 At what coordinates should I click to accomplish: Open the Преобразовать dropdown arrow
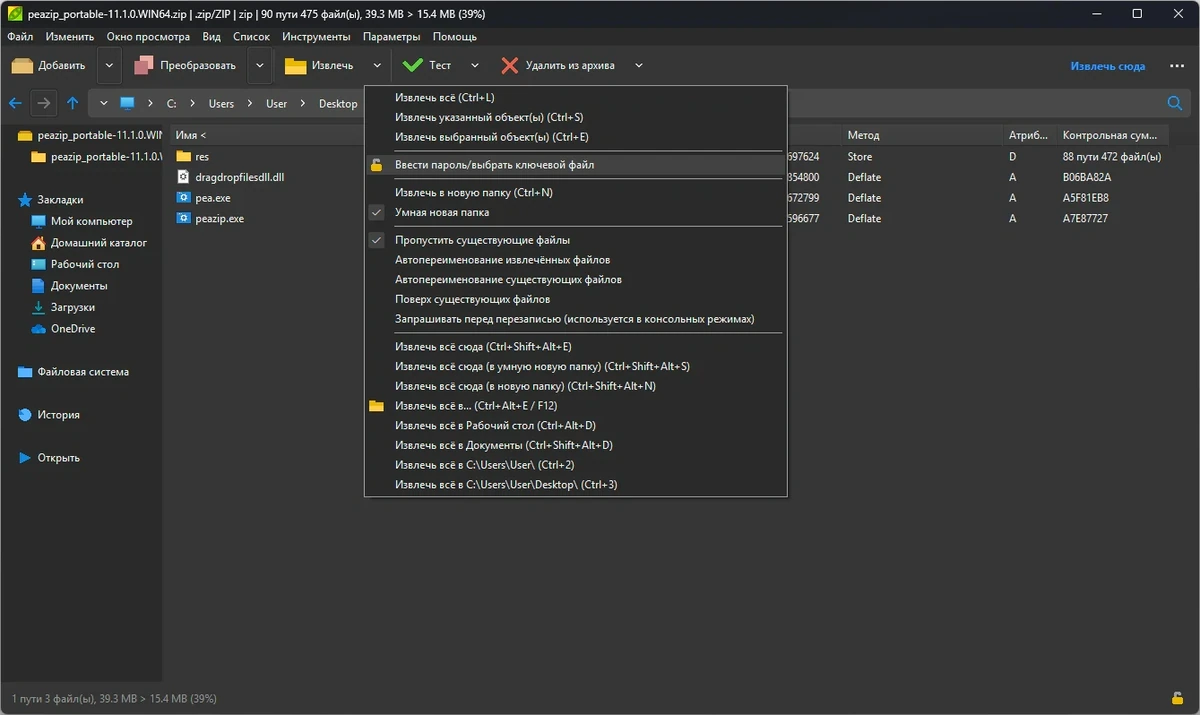coord(260,66)
